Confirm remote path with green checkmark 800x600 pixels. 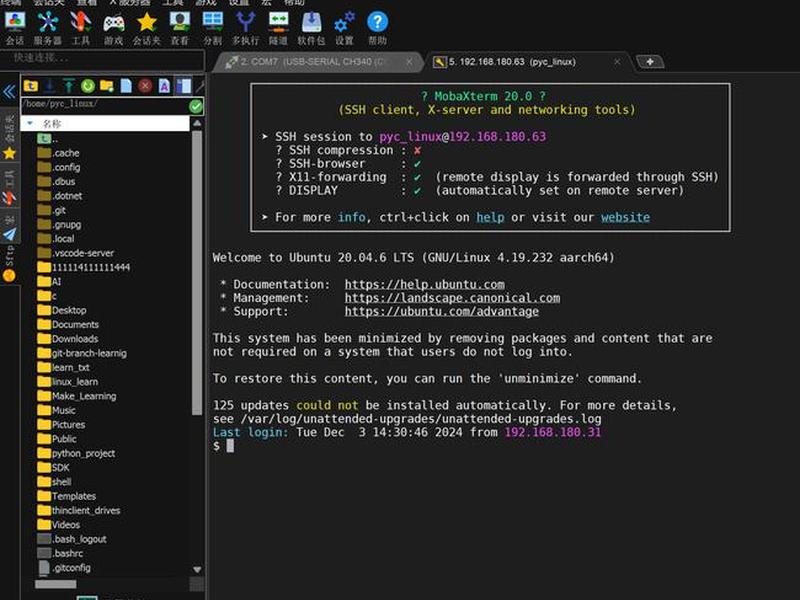click(x=196, y=106)
